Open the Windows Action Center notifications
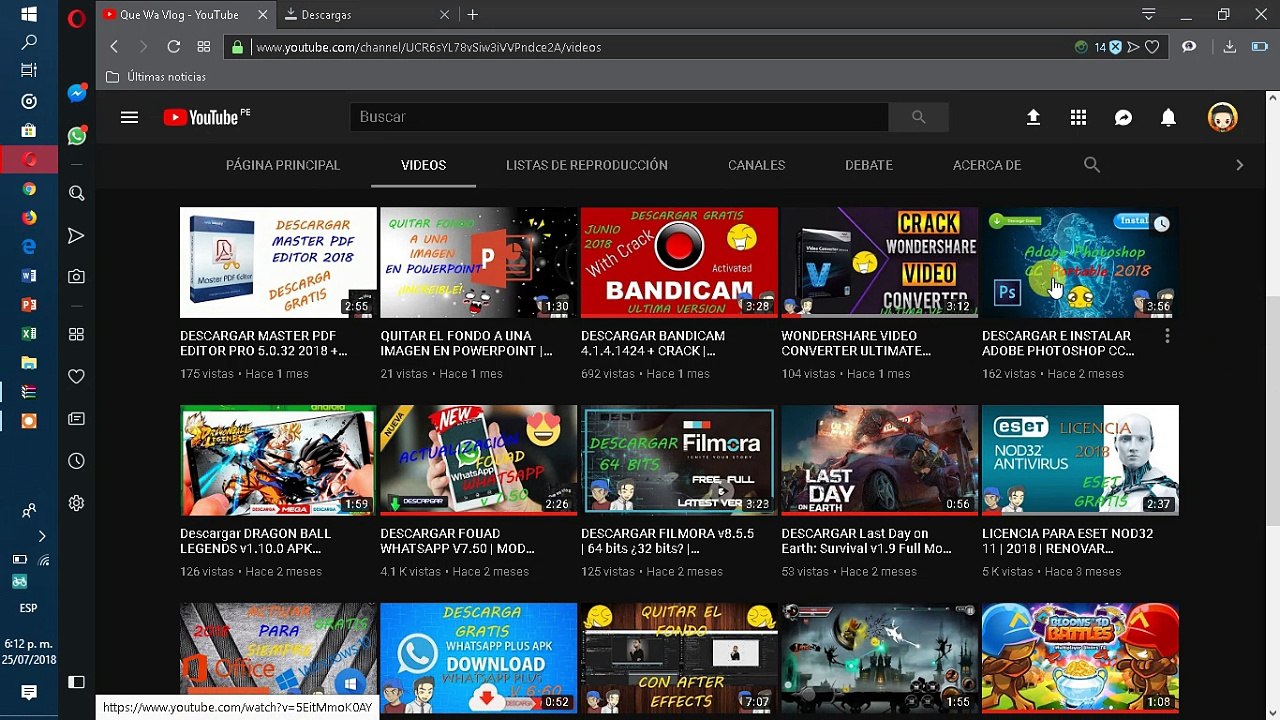 (29, 692)
